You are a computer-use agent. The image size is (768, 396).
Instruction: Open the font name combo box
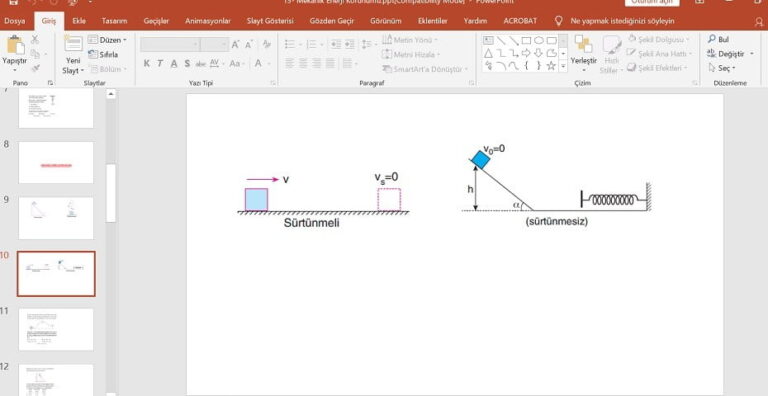[170, 45]
